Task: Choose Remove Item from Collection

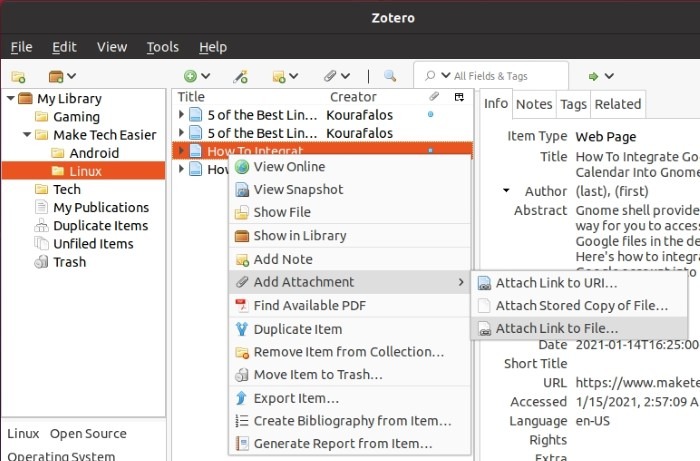Action: (x=350, y=352)
